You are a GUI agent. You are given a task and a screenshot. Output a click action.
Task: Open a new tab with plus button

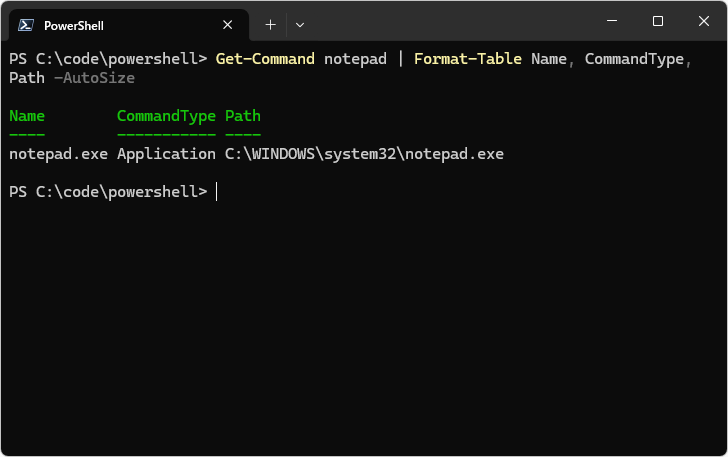(270, 24)
